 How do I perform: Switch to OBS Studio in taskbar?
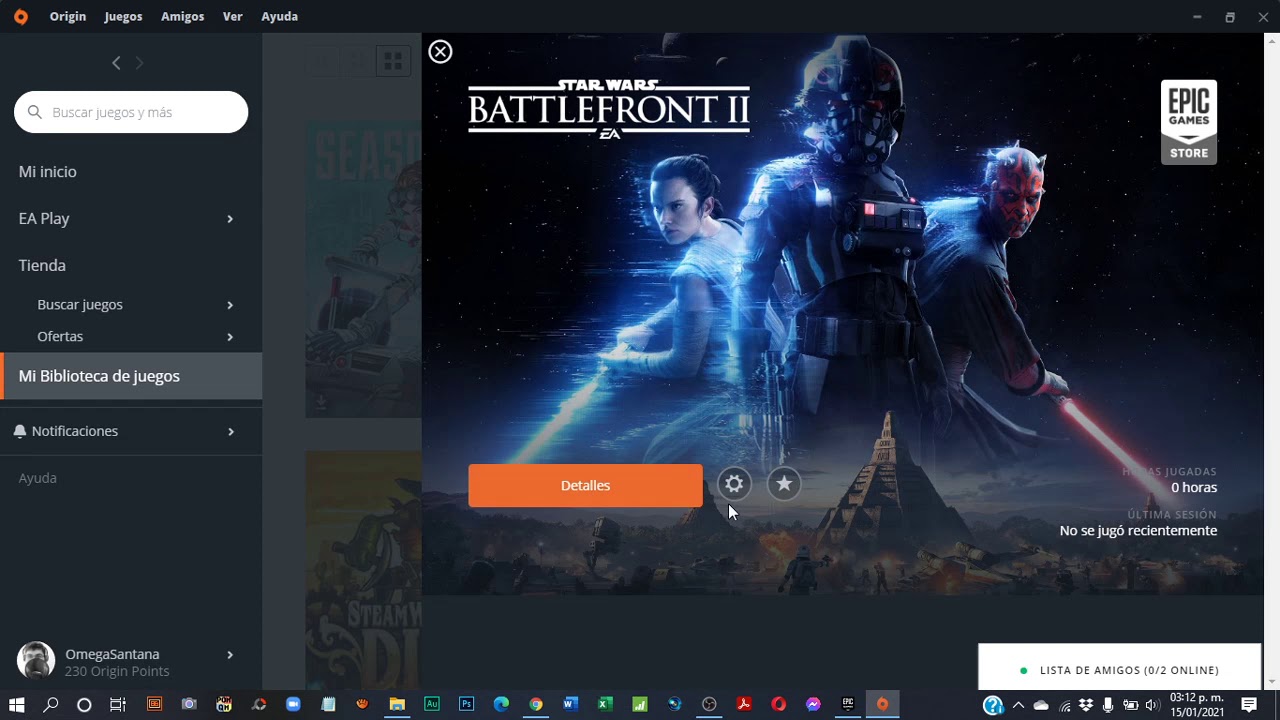[x=709, y=704]
